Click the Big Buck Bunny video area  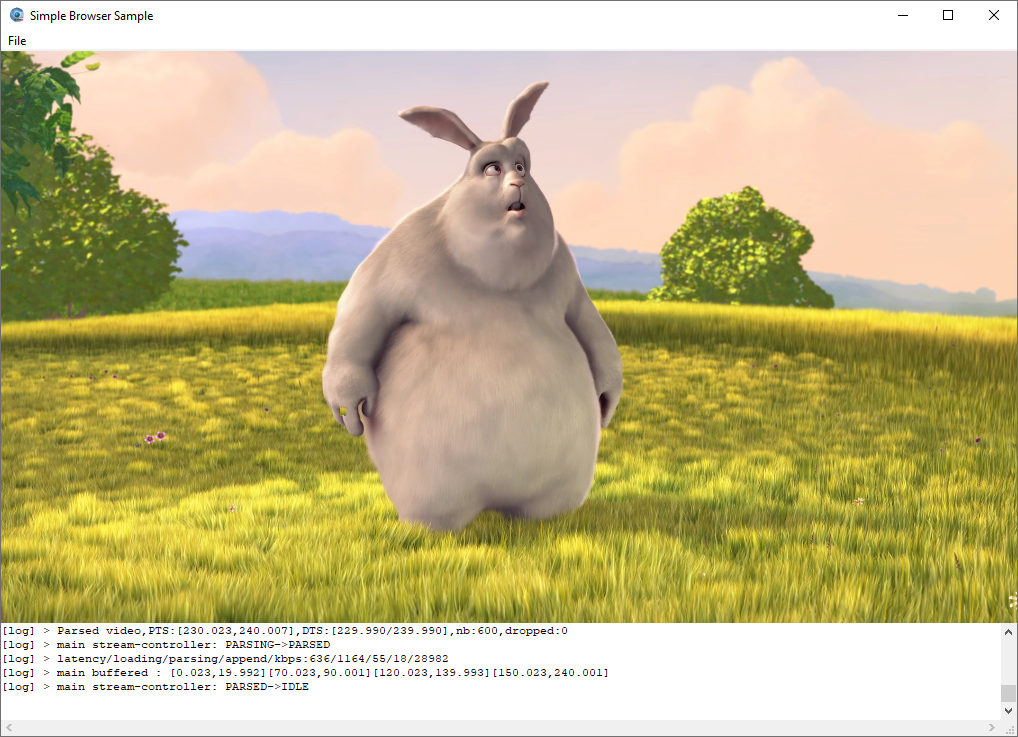tap(508, 337)
